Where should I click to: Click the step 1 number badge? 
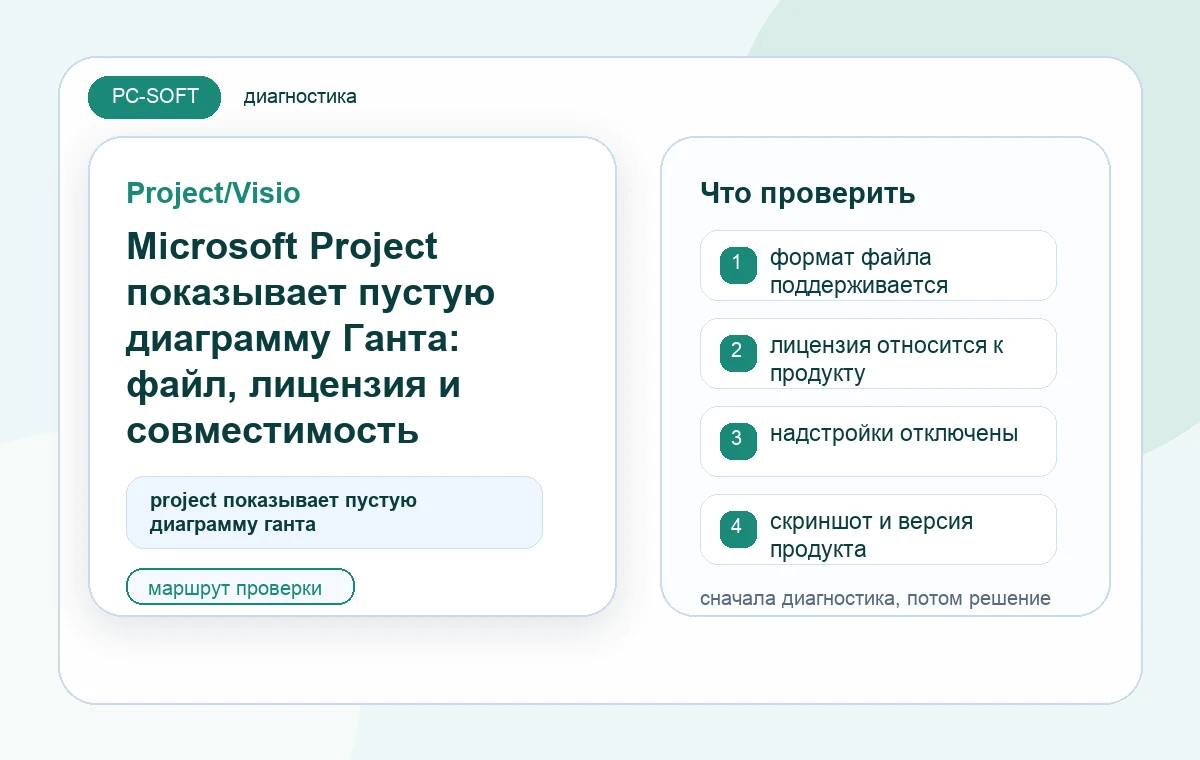[738, 265]
